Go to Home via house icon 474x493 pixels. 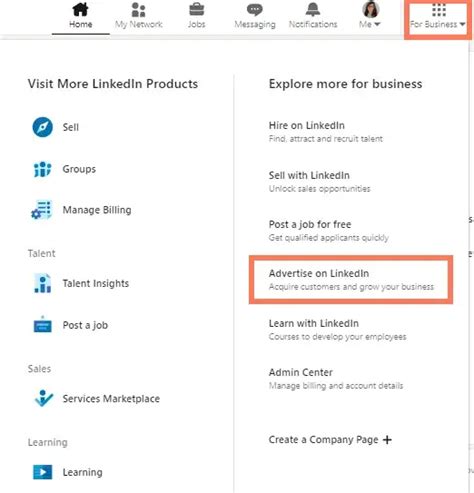[x=80, y=9]
